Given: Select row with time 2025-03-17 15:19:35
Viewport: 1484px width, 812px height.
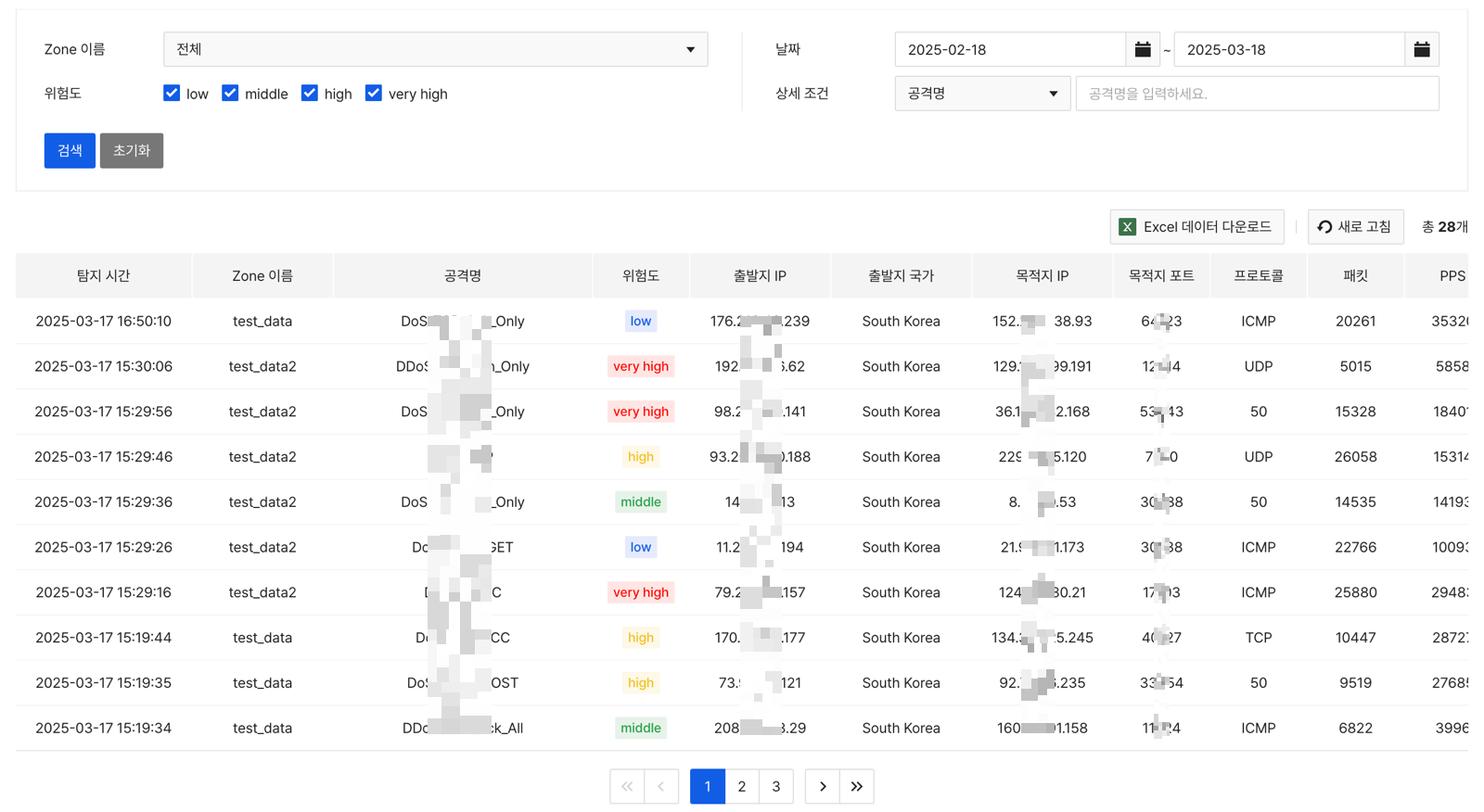Looking at the screenshot, I should pos(742,683).
